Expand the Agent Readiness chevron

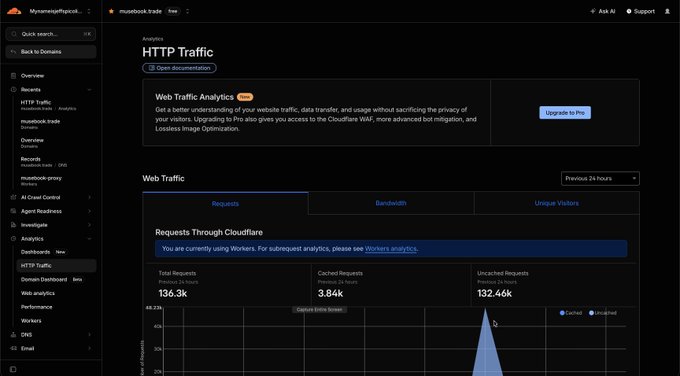[x=89, y=211]
